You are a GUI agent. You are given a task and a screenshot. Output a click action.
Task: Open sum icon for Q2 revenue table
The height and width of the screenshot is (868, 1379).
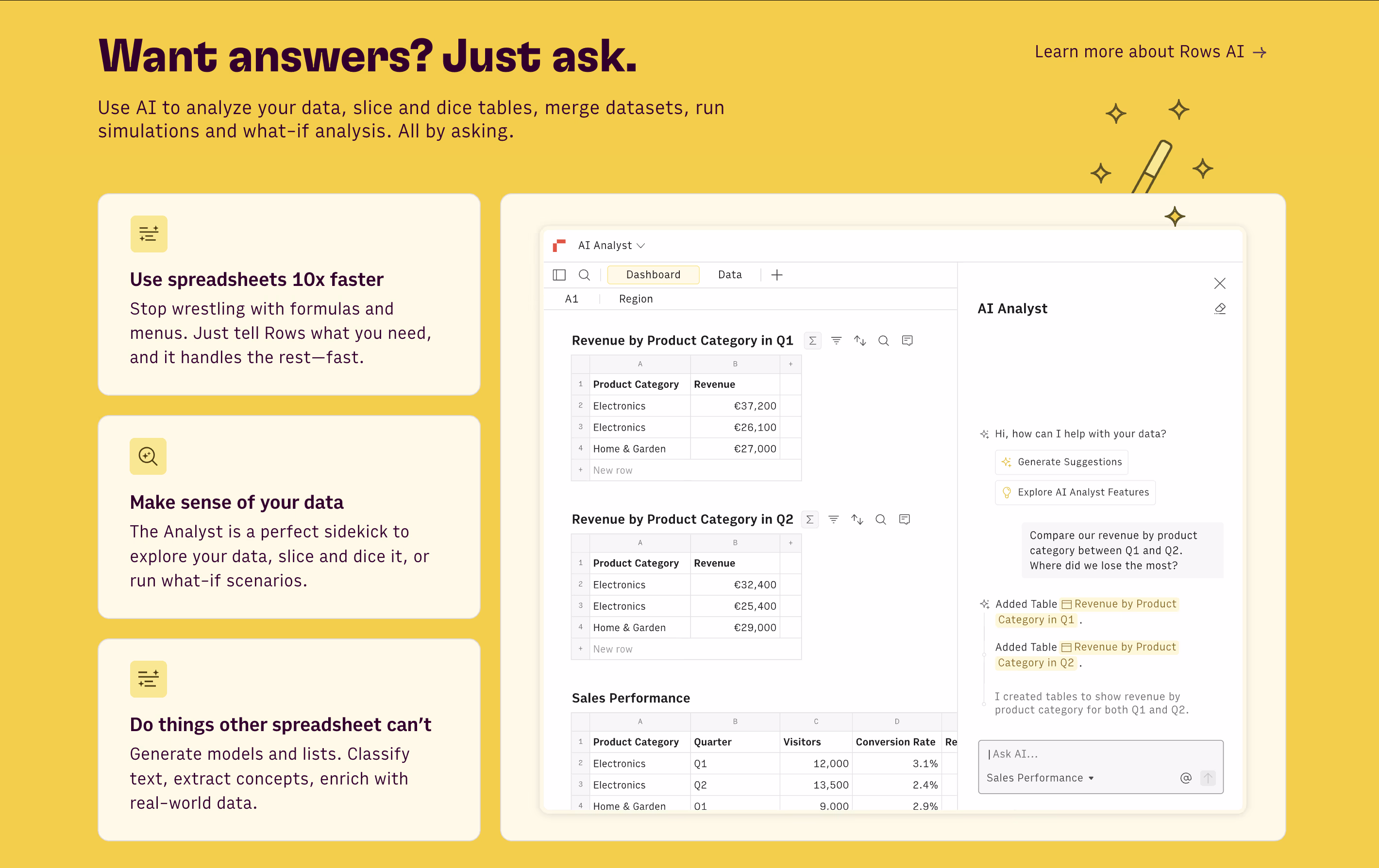[810, 519]
